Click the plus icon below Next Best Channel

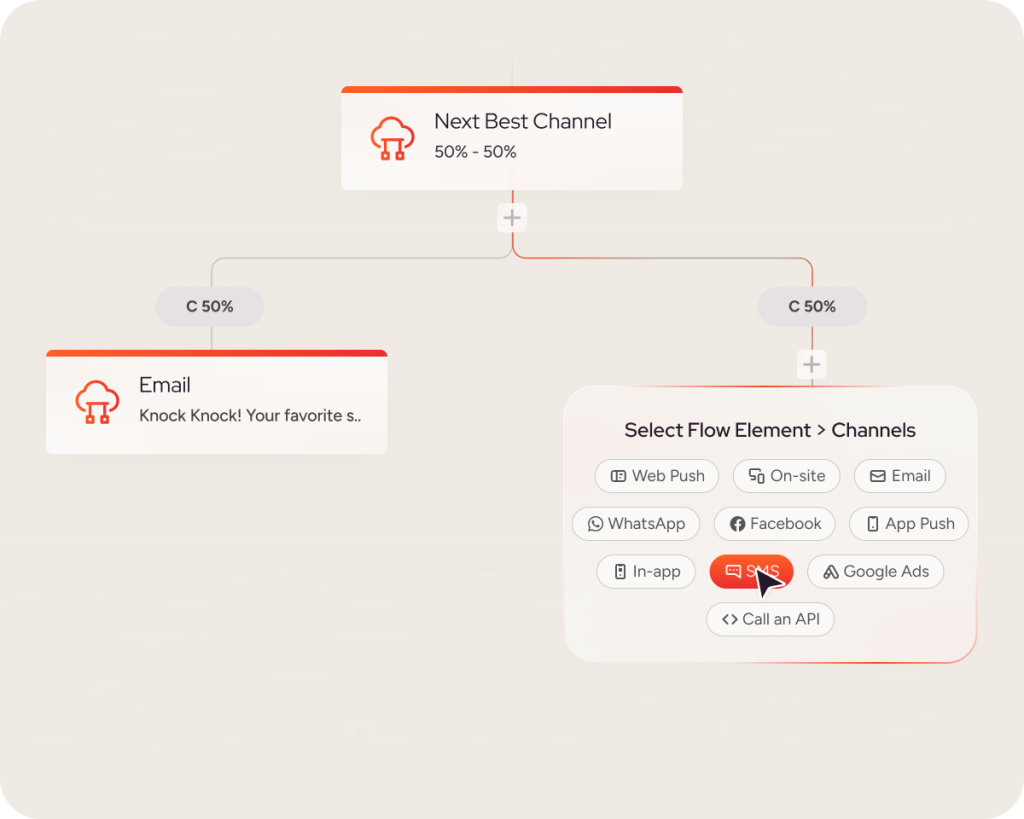point(512,217)
